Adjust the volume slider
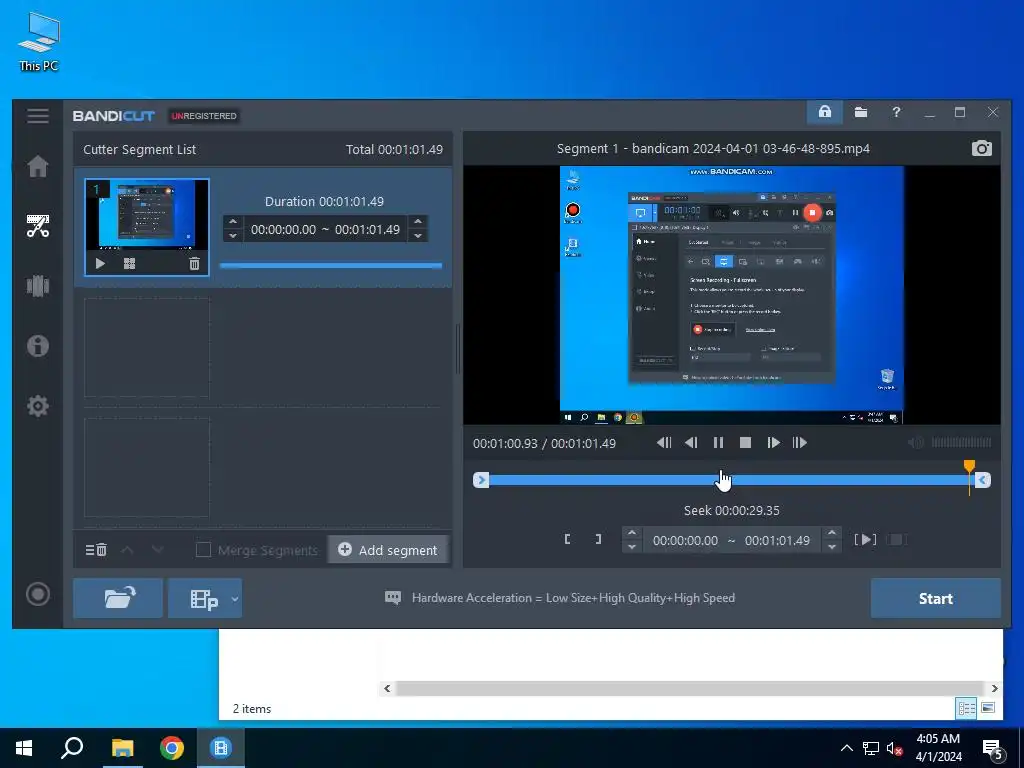Image resolution: width=1024 pixels, height=768 pixels. 961,443
